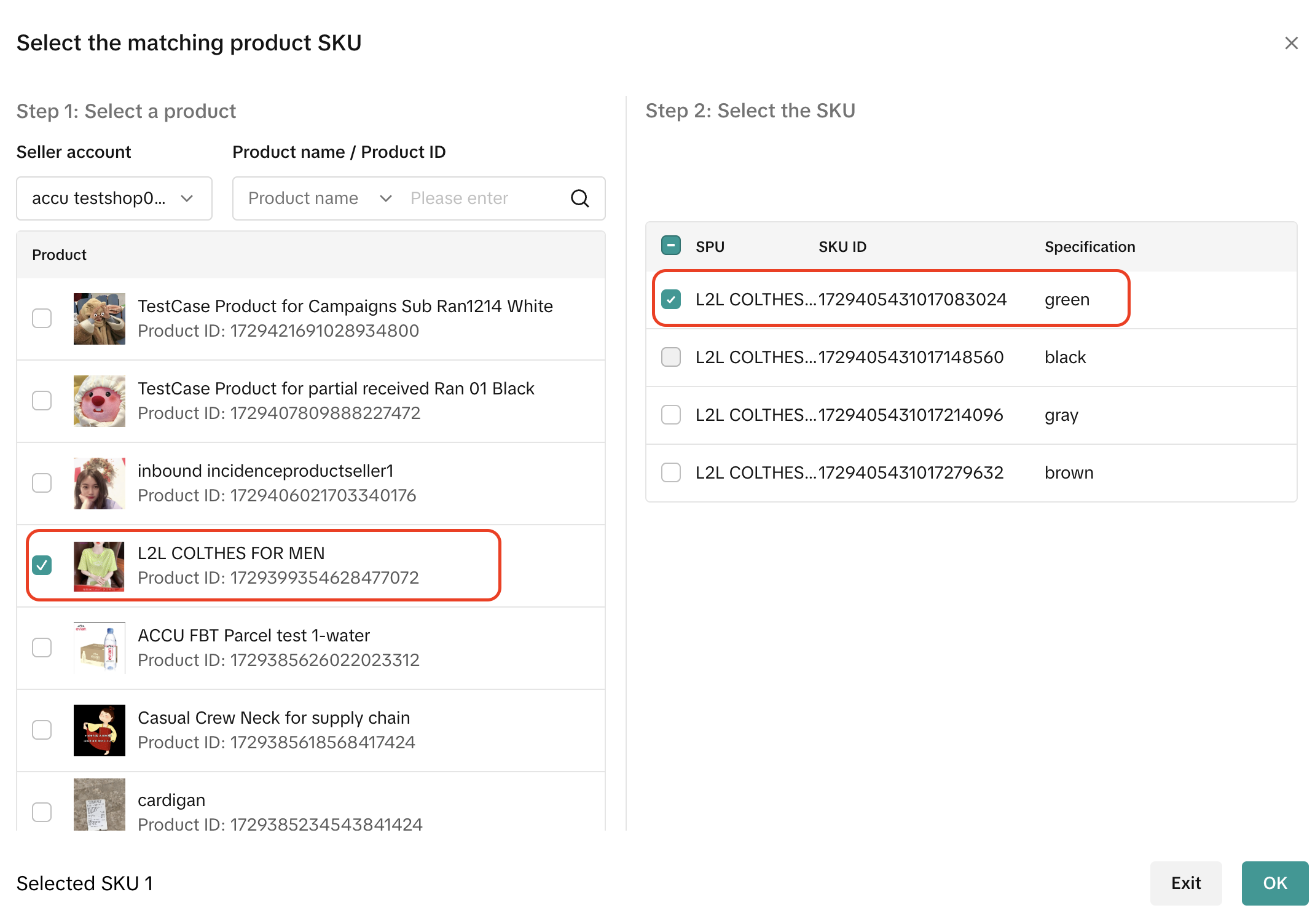The height and width of the screenshot is (924, 1315).
Task: Select TestCase partial received Ran 01 Black checkbox
Action: [42, 401]
